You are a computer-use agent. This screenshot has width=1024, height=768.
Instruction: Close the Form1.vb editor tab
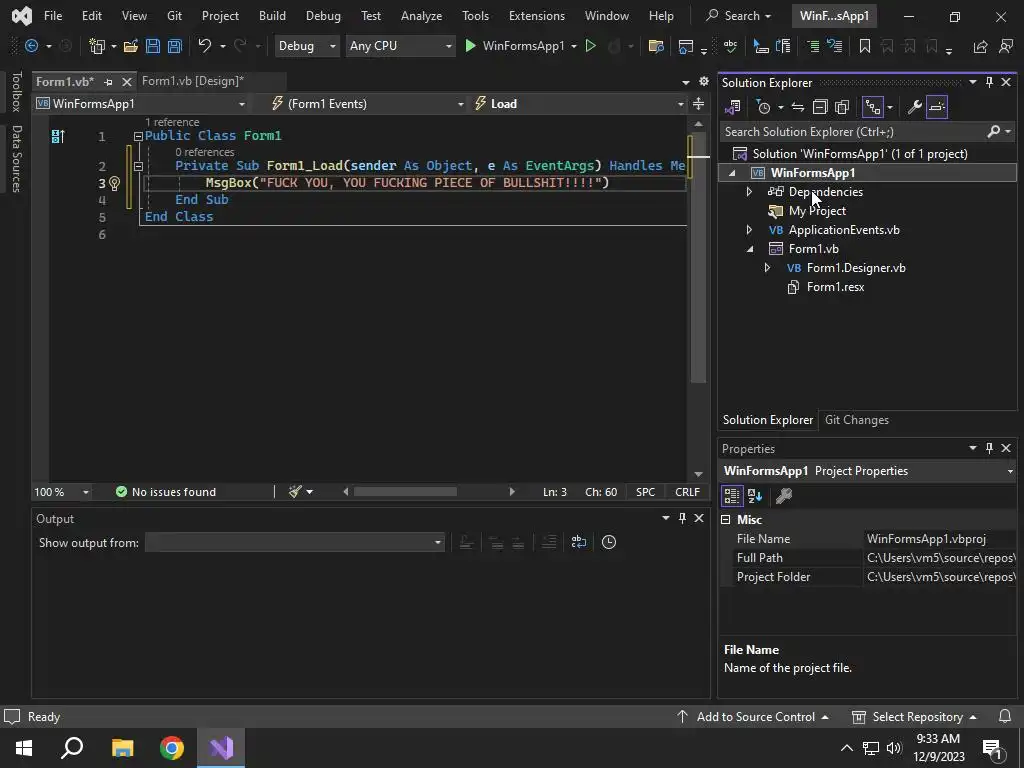tap(127, 82)
